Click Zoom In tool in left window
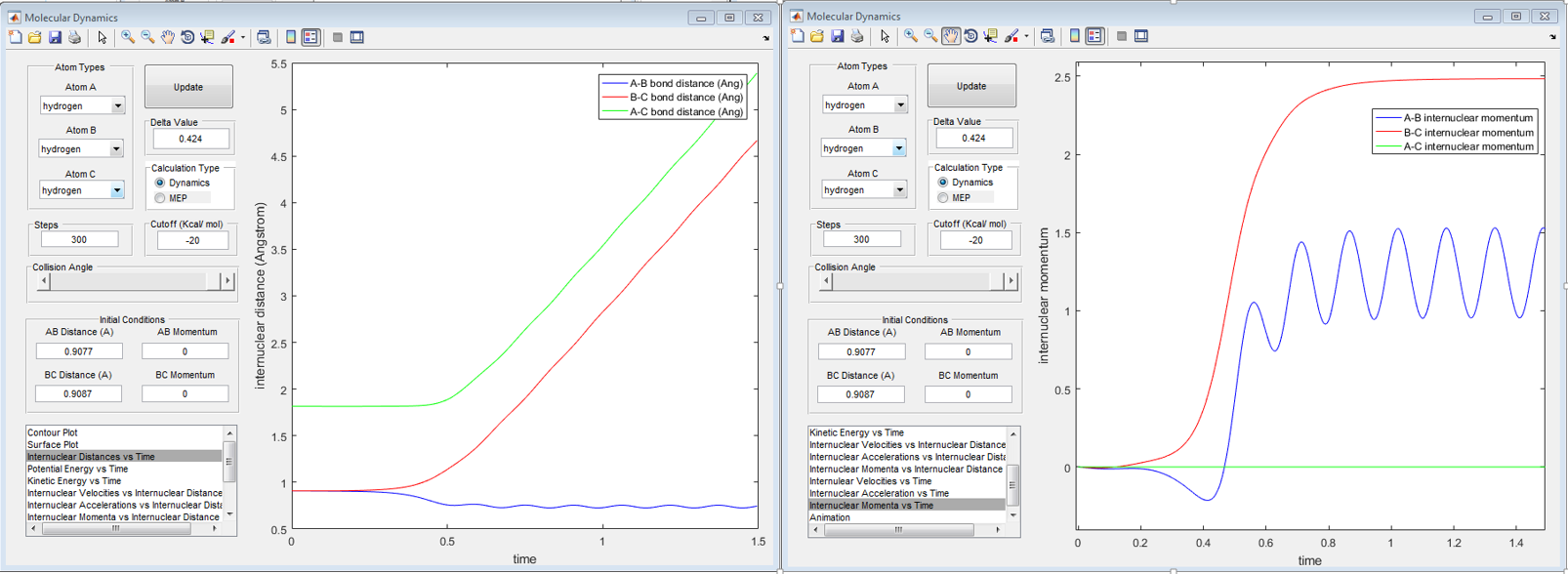The height and width of the screenshot is (574, 1568). coord(128,37)
